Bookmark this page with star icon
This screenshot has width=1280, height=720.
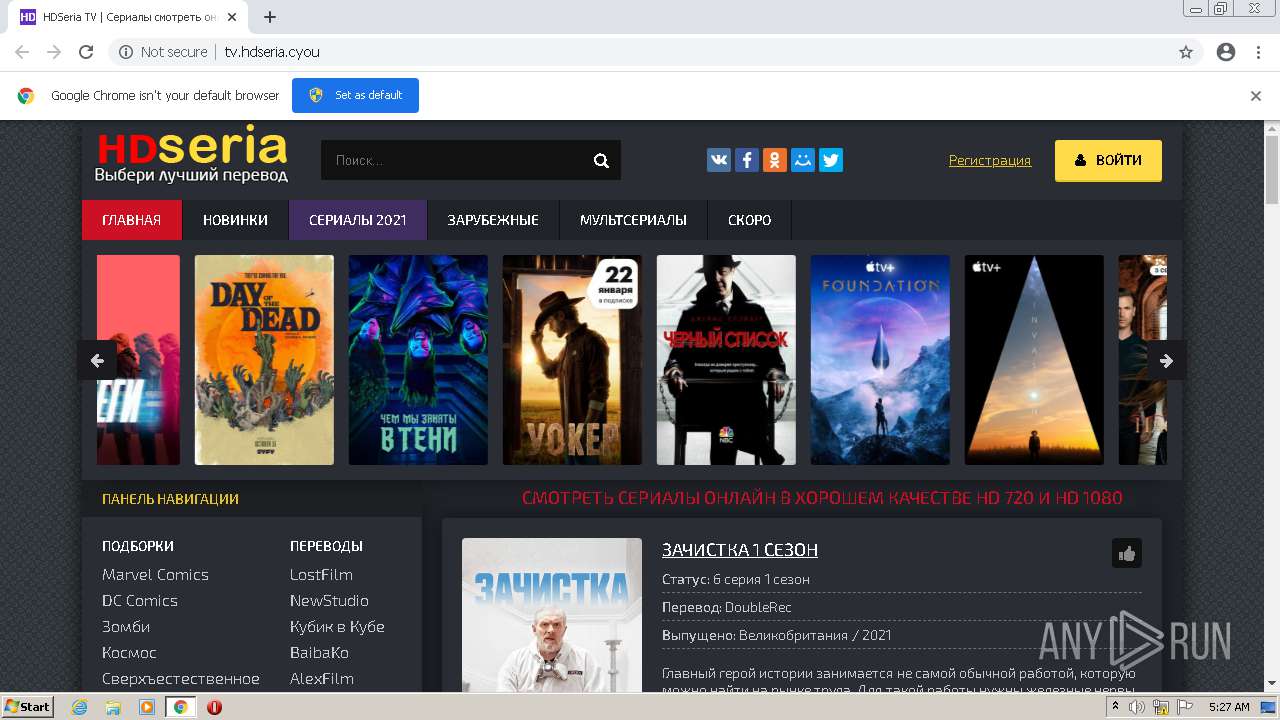(x=1186, y=52)
